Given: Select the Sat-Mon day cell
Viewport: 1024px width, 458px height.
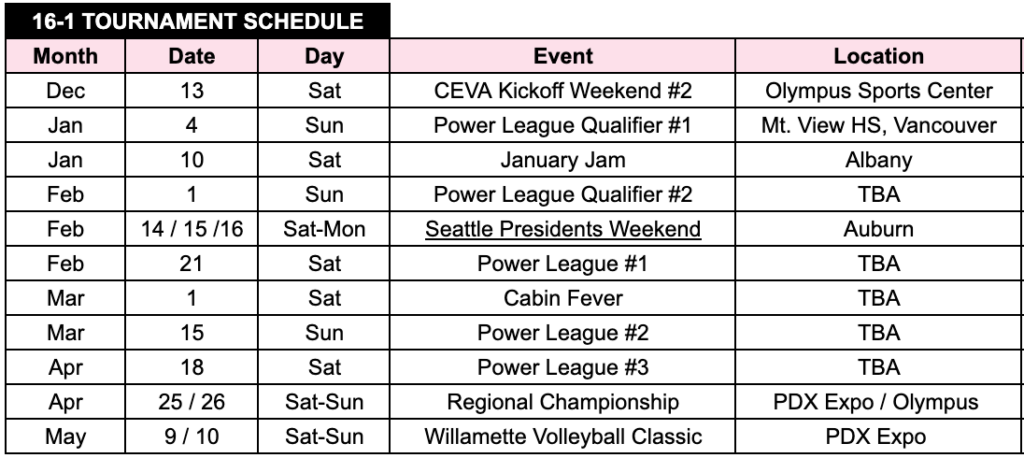Looking at the screenshot, I should pyautogui.click(x=324, y=229).
